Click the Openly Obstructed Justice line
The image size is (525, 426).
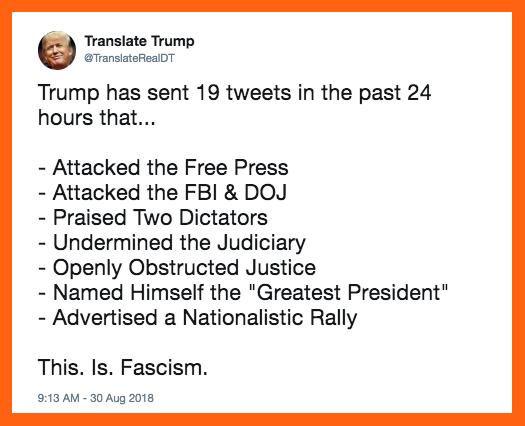tap(177, 268)
